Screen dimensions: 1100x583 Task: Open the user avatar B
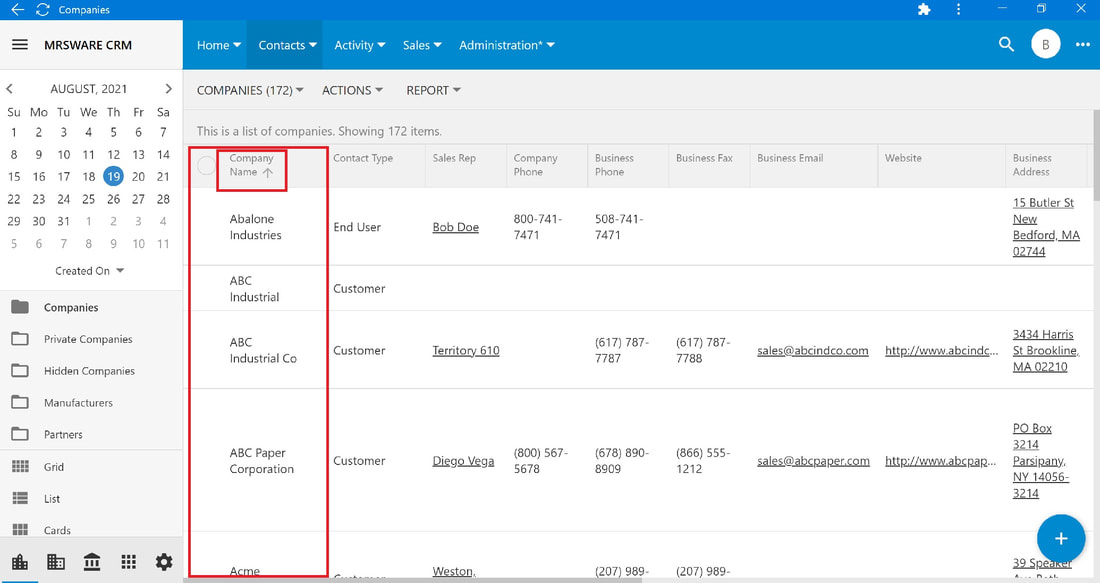[1045, 44]
